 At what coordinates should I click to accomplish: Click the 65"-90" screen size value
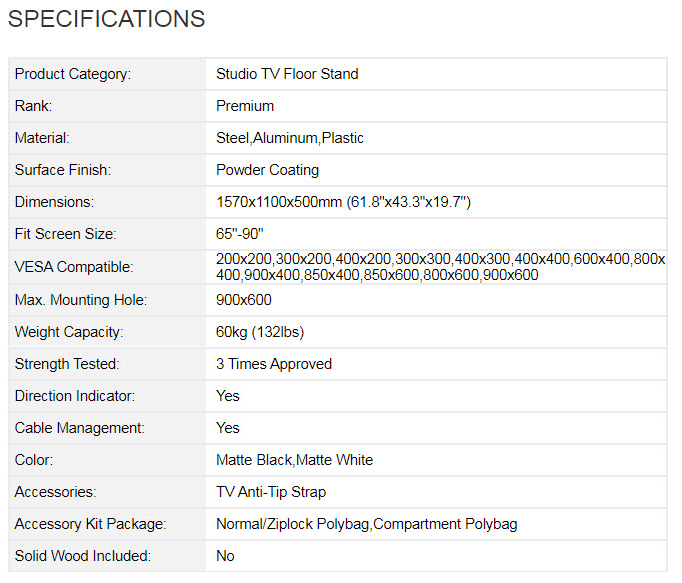tap(238, 234)
